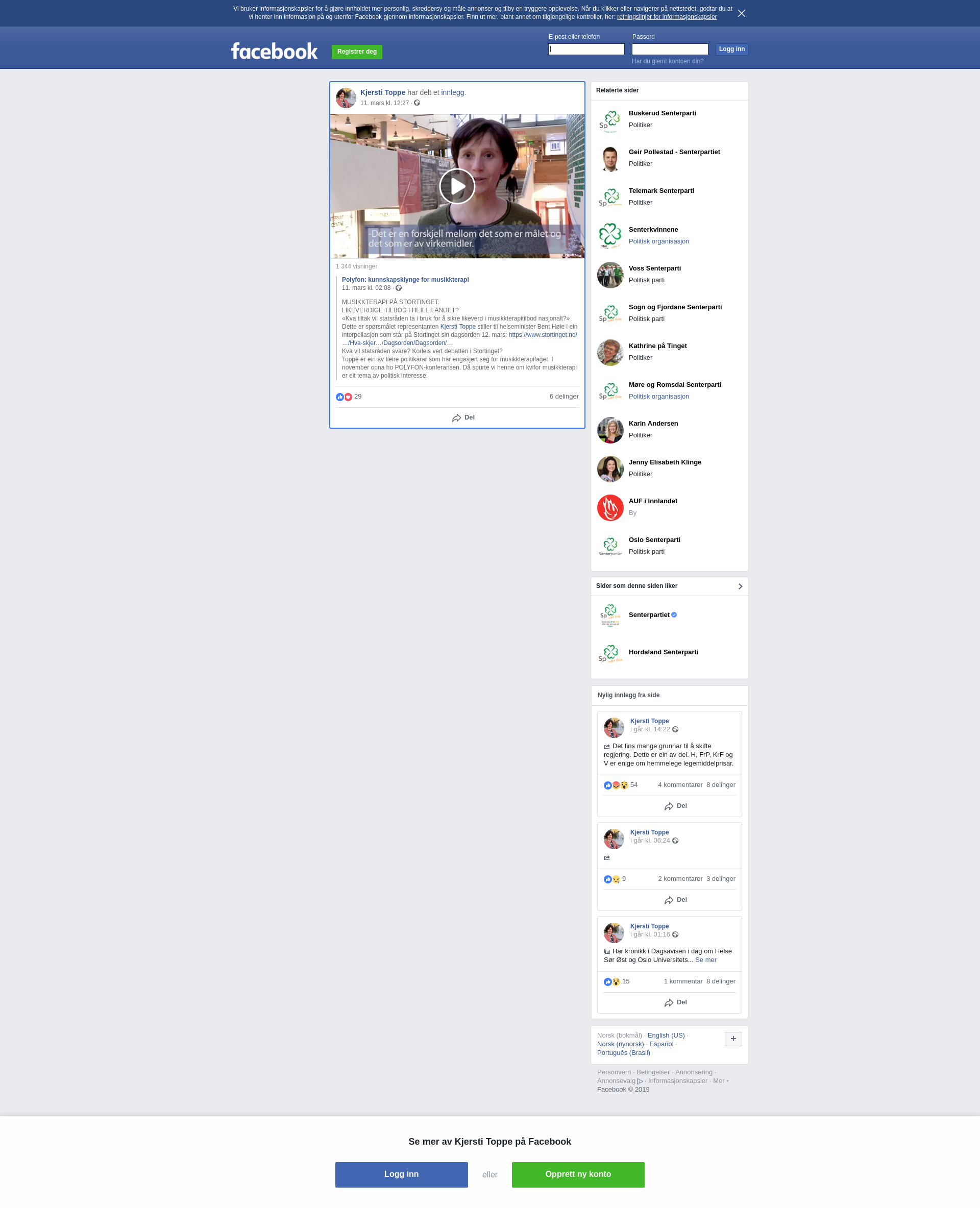The width and height of the screenshot is (980, 1208).
Task: Click the Senterpartiet verified page logo
Action: (610, 616)
